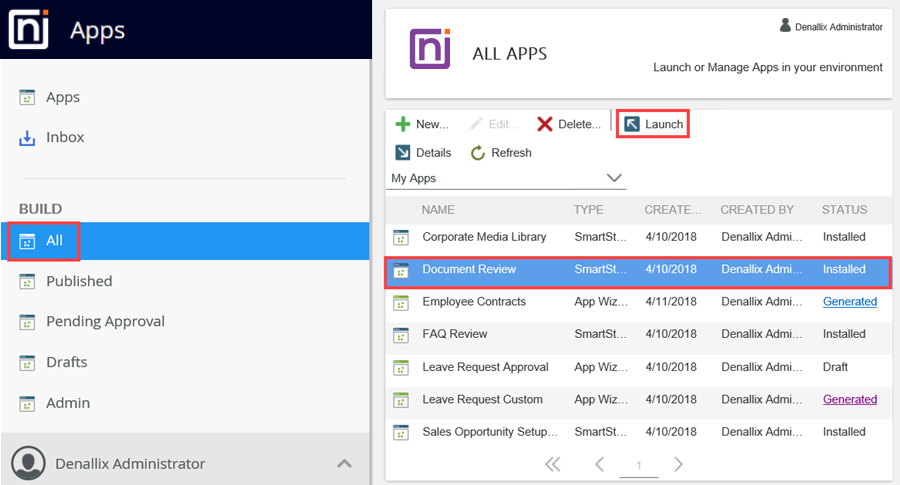Click the red X Delete icon
The height and width of the screenshot is (485, 900).
(545, 124)
